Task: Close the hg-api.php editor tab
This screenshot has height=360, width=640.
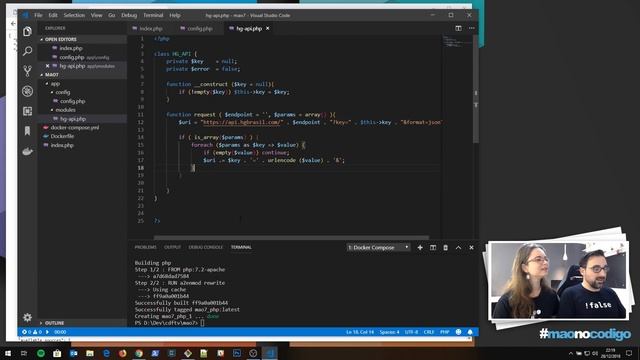Action: click(x=268, y=28)
